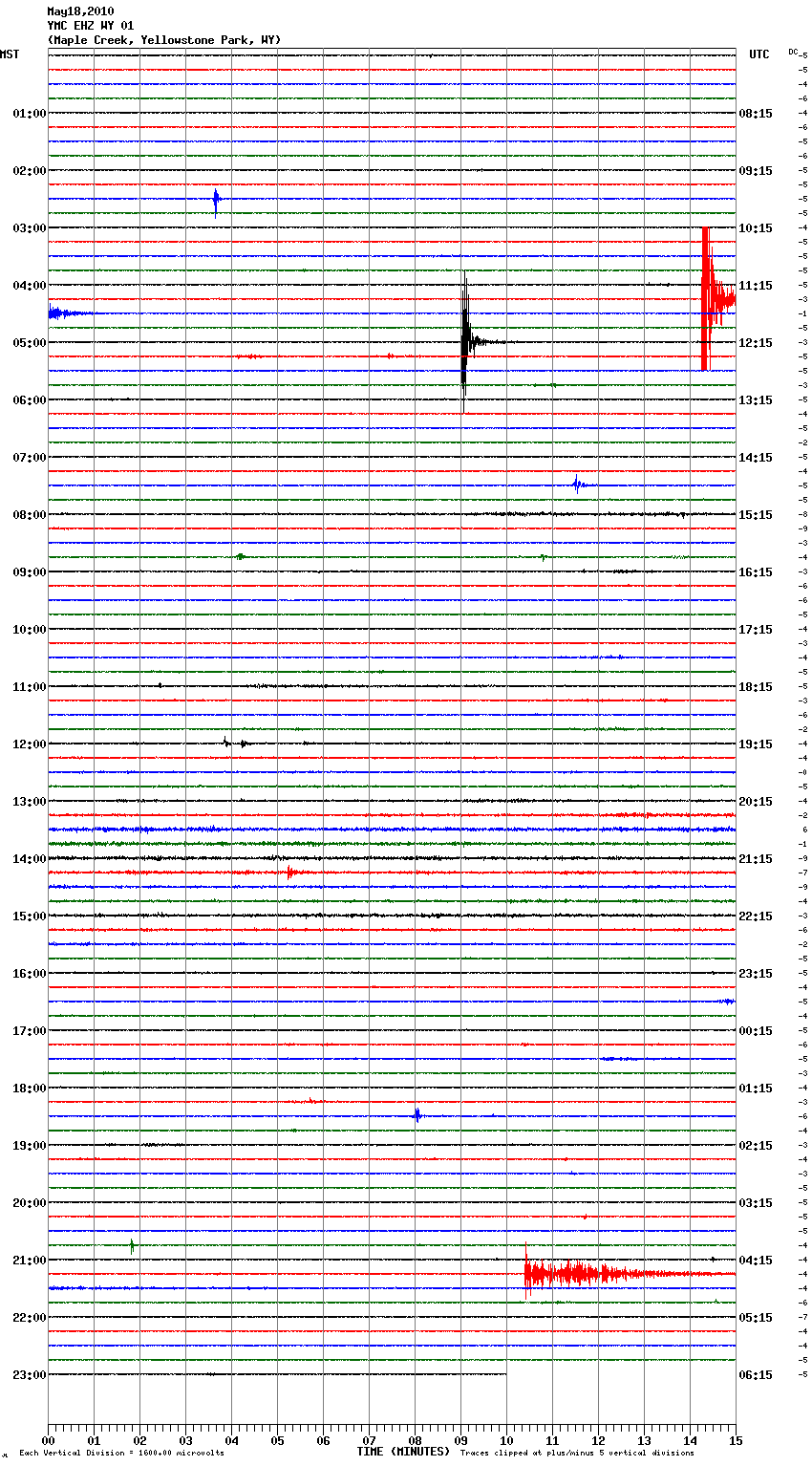Viewport: 812px width, 1466px height.
Task: Select the 20:00 MST time label
Action: pos(29,1203)
